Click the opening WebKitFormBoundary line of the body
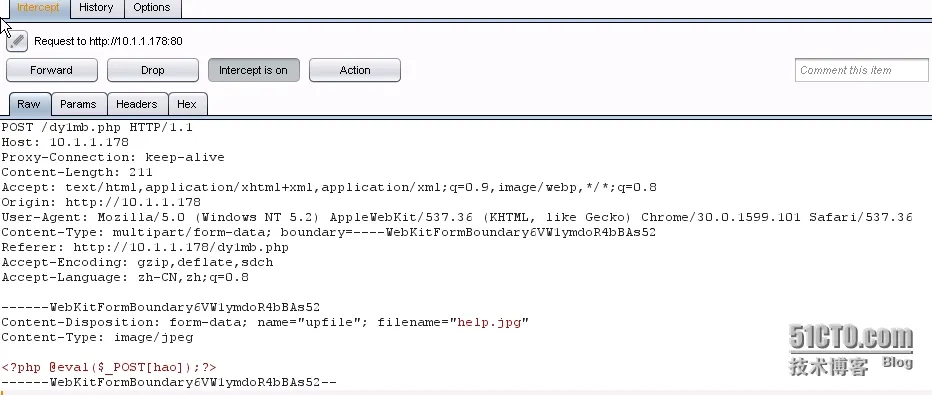932x395 pixels. click(160, 307)
